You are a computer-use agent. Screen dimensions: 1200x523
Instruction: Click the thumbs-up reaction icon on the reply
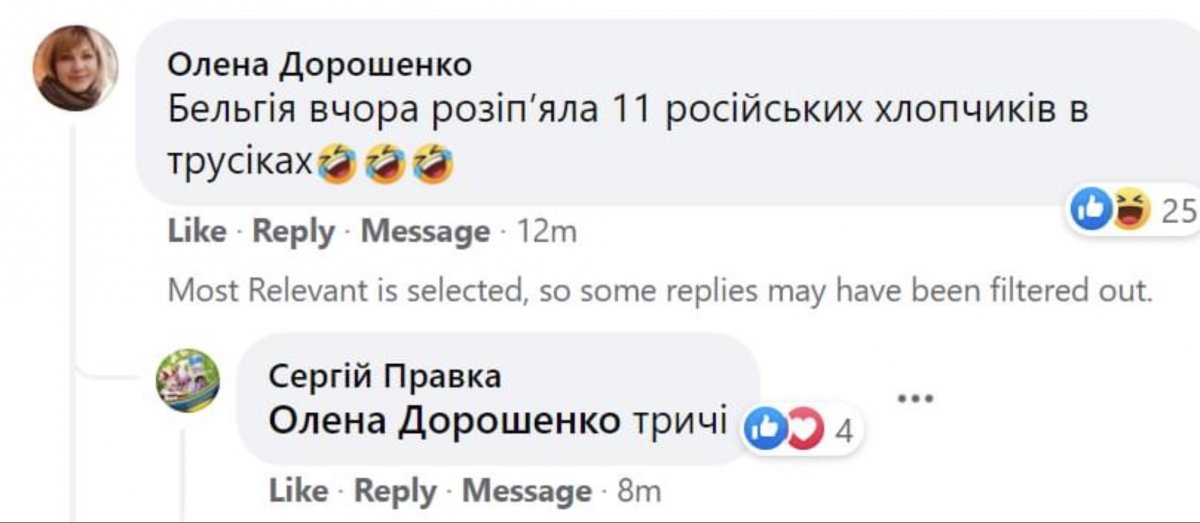[765, 430]
